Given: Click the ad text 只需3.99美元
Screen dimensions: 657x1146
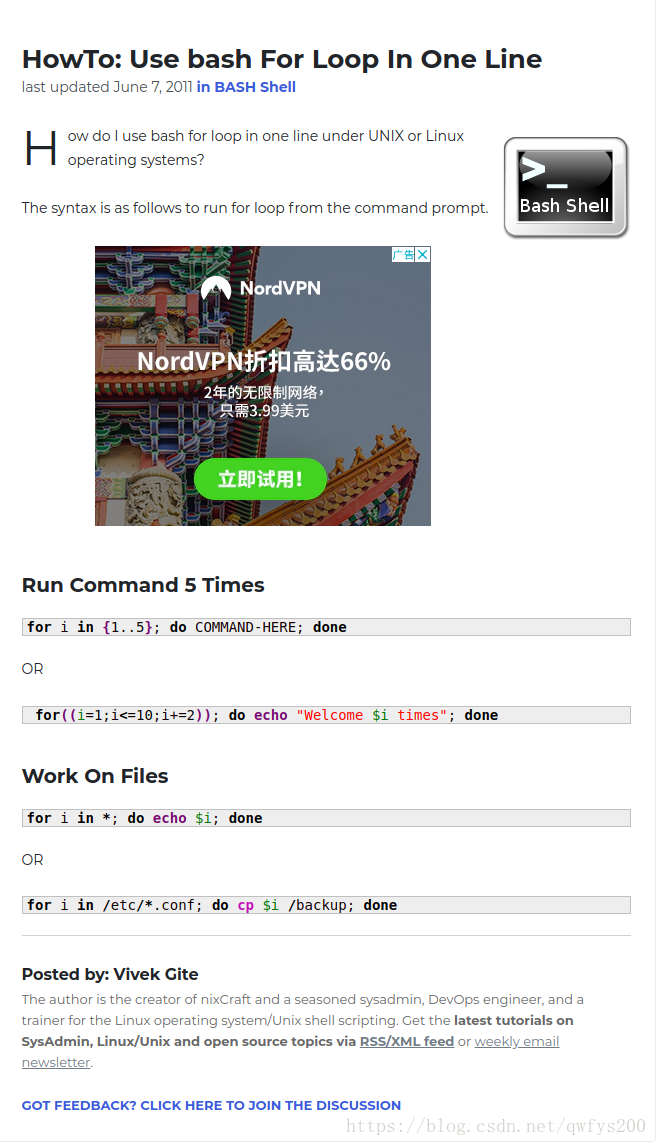Looking at the screenshot, I should coord(264,411).
